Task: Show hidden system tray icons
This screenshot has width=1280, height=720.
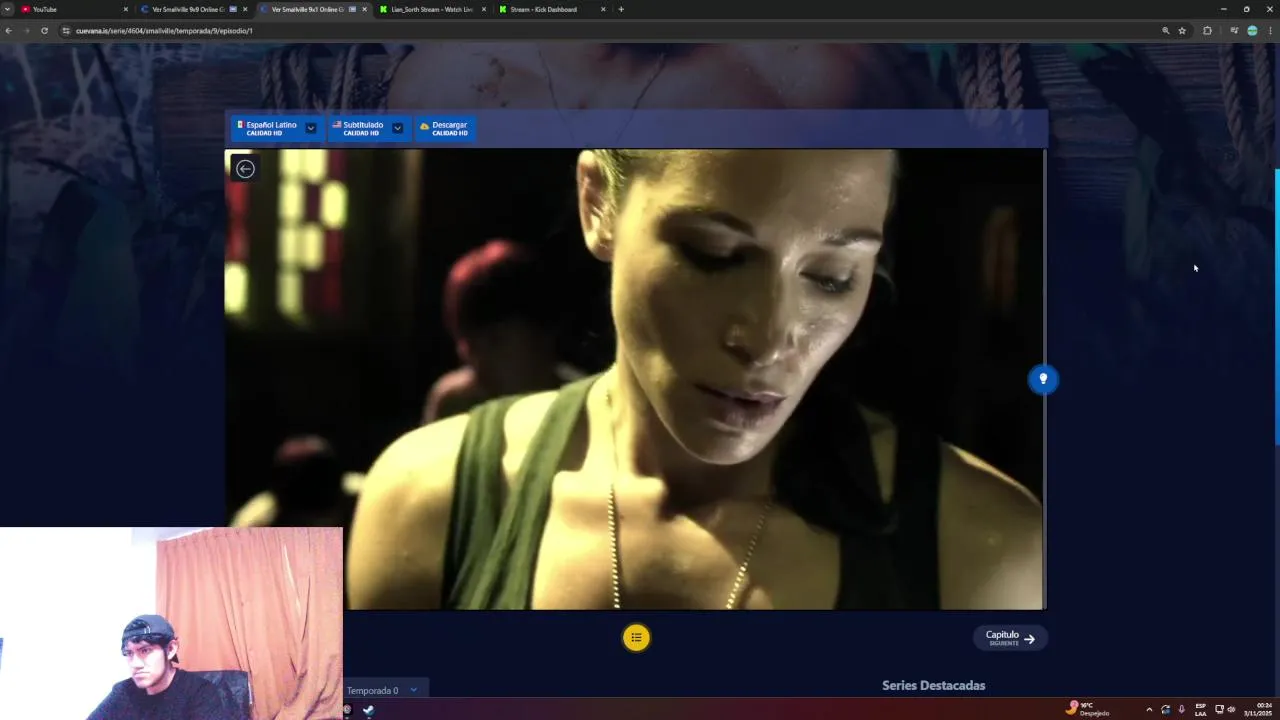Action: 1148,709
